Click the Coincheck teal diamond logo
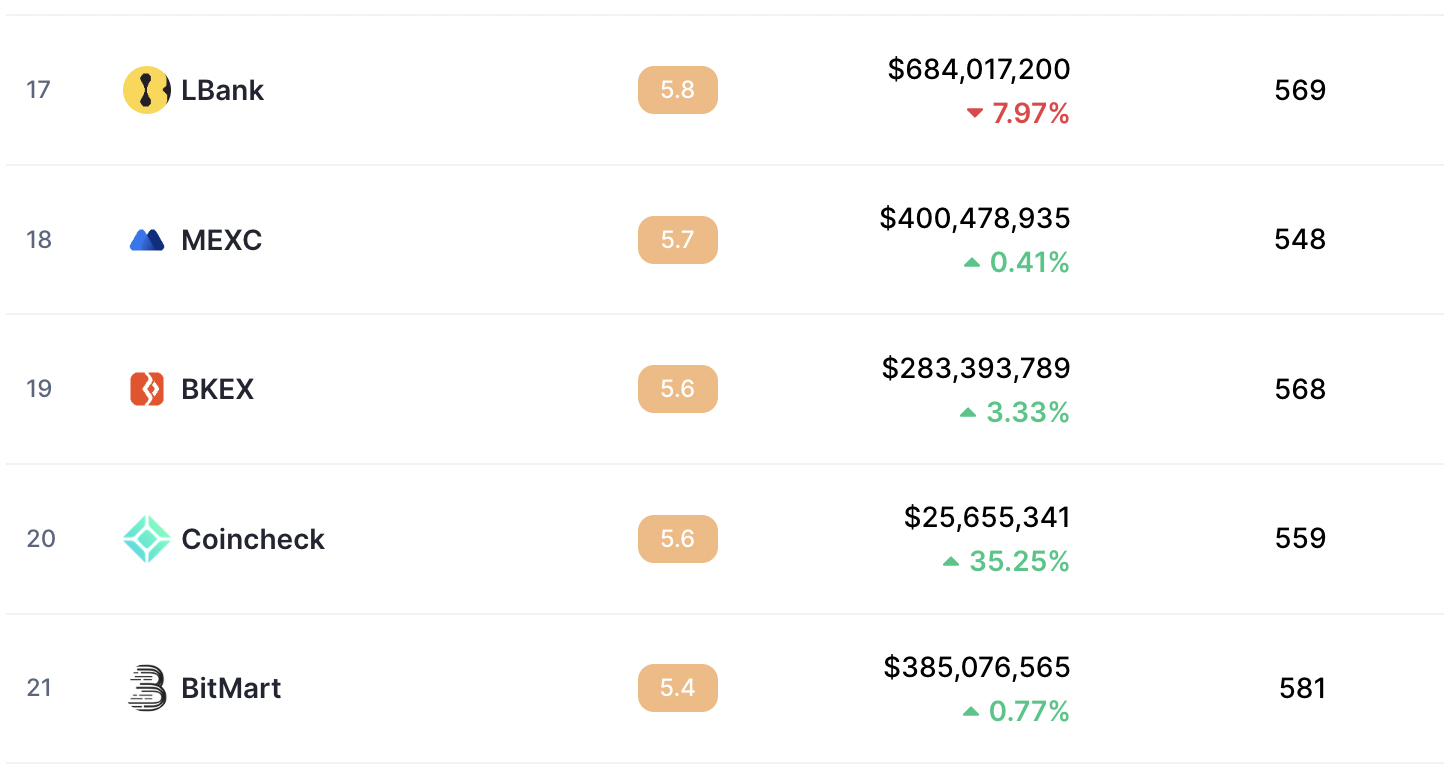The image size is (1444, 784). [x=147, y=539]
